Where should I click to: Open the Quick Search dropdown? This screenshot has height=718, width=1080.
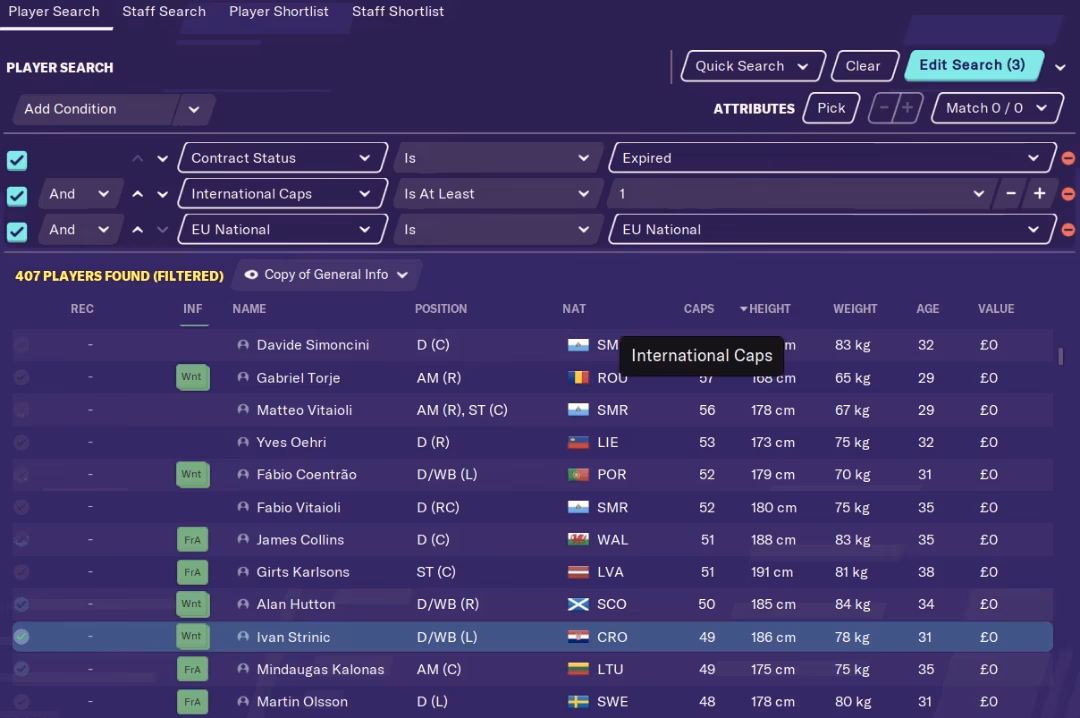(x=753, y=66)
